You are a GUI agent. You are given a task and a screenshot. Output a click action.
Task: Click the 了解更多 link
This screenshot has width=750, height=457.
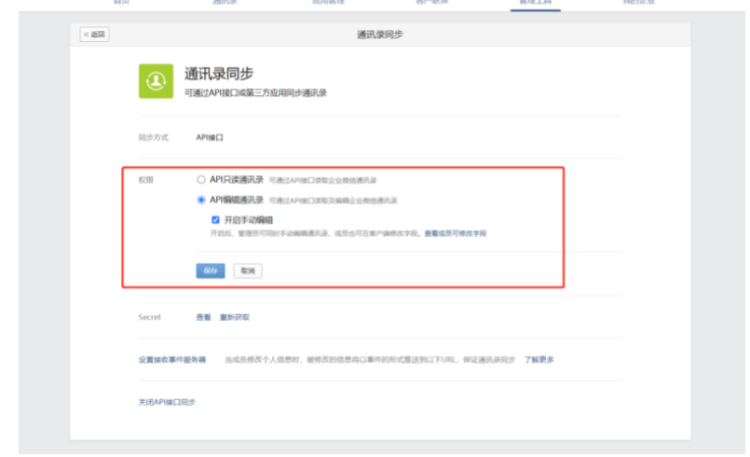click(539, 359)
